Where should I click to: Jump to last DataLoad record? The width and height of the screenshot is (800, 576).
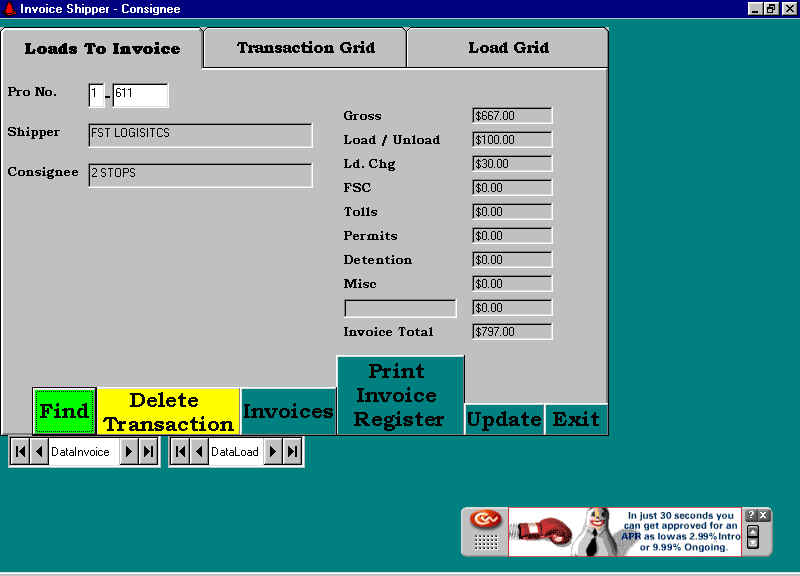pyautogui.click(x=292, y=452)
